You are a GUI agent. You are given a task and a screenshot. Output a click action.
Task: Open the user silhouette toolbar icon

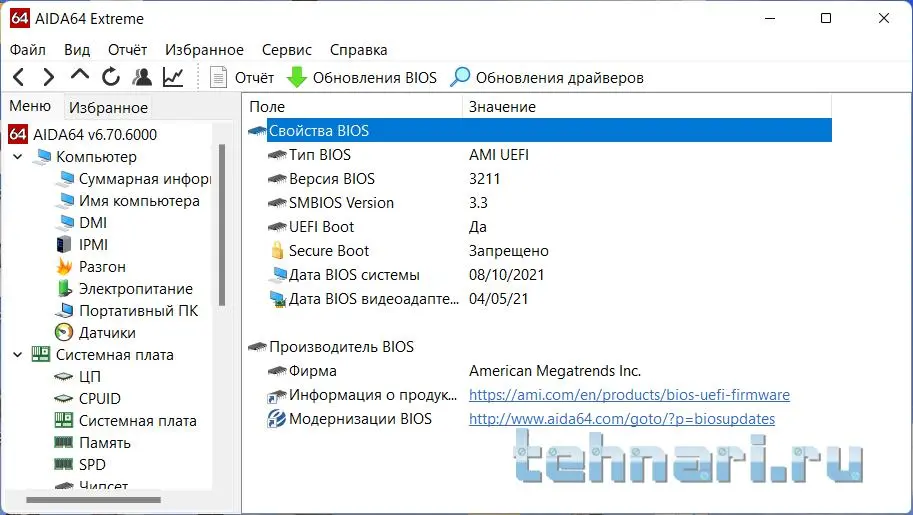click(141, 77)
